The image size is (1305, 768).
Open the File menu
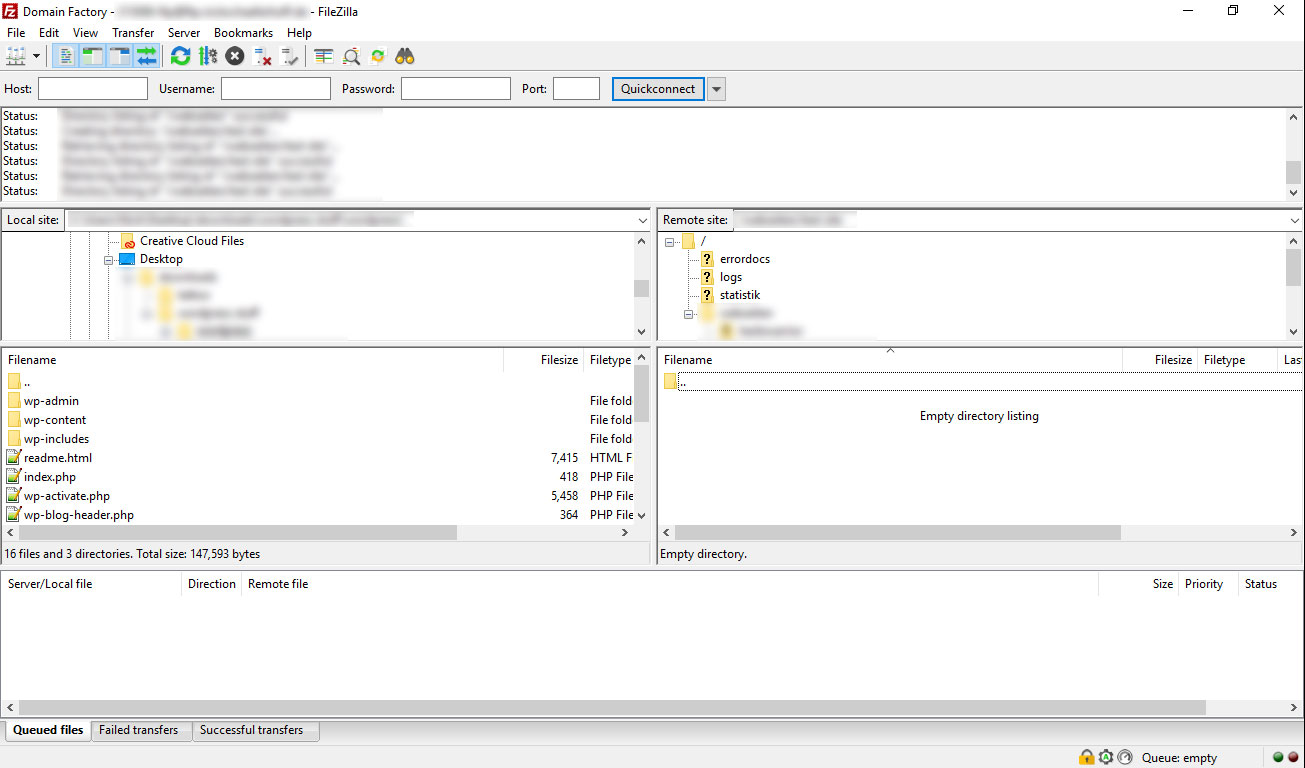(16, 33)
